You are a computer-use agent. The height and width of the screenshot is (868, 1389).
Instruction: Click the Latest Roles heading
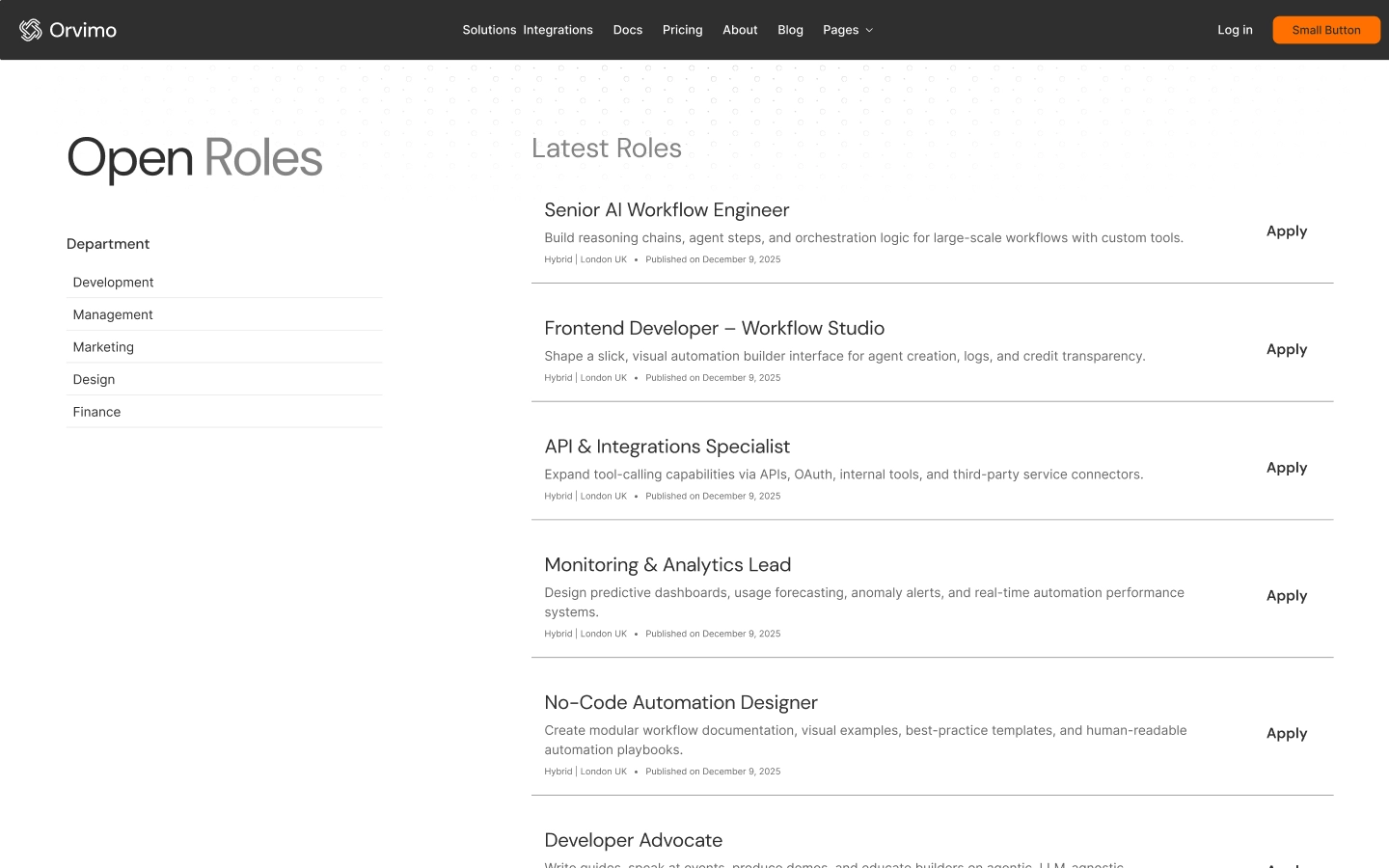click(x=607, y=148)
